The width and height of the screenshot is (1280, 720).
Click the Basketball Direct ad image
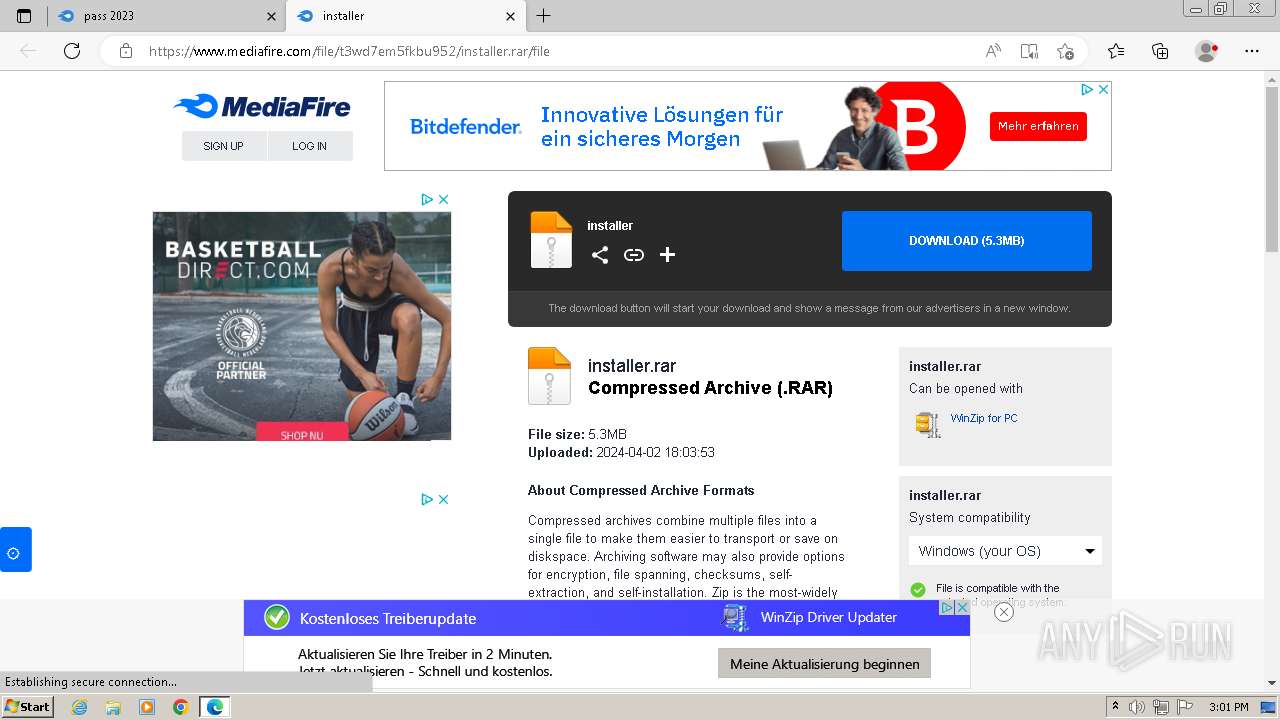coord(302,325)
